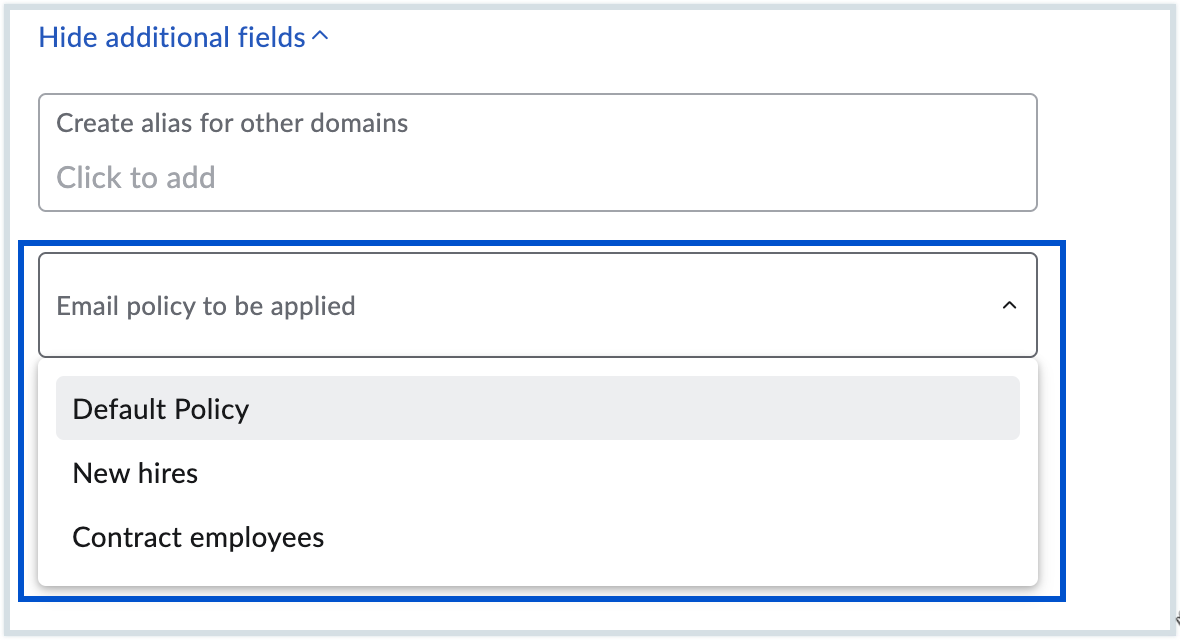The height and width of the screenshot is (640, 1180).
Task: Click the chevron beside Hide additional fields
Action: [x=320, y=37]
